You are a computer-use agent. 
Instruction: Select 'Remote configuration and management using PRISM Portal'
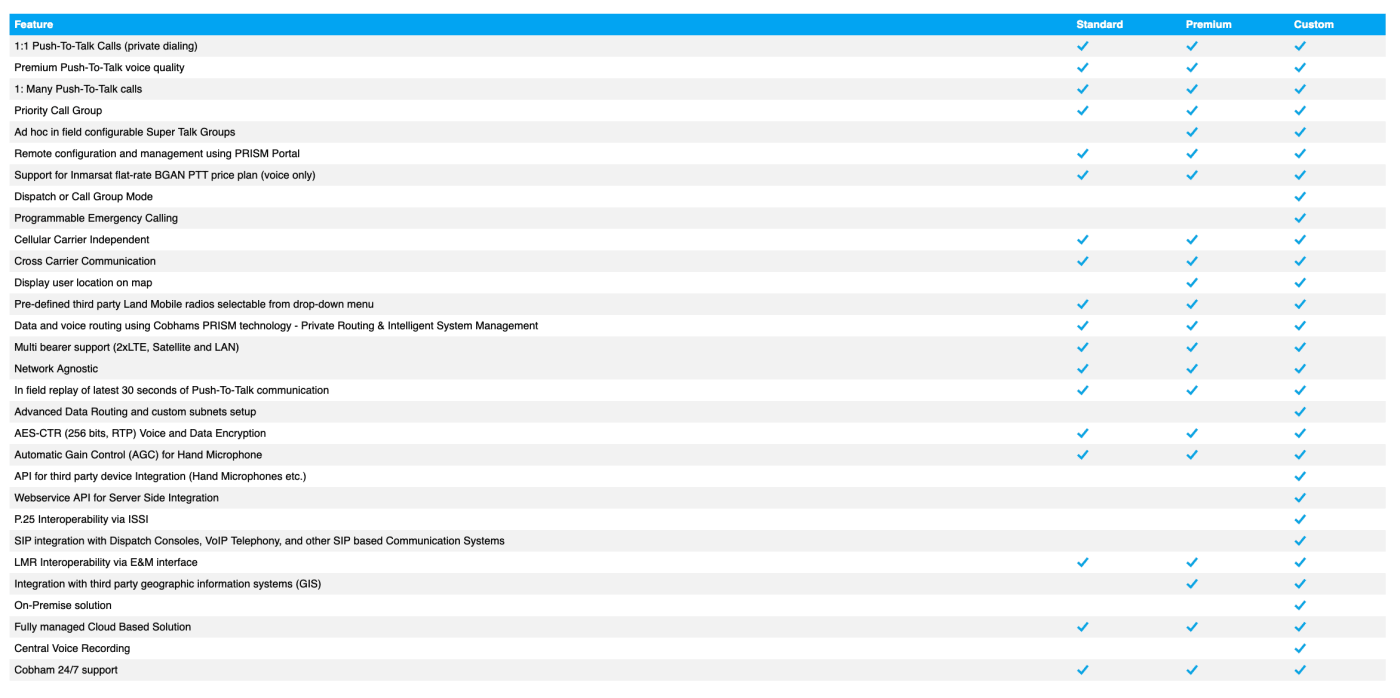(x=157, y=154)
